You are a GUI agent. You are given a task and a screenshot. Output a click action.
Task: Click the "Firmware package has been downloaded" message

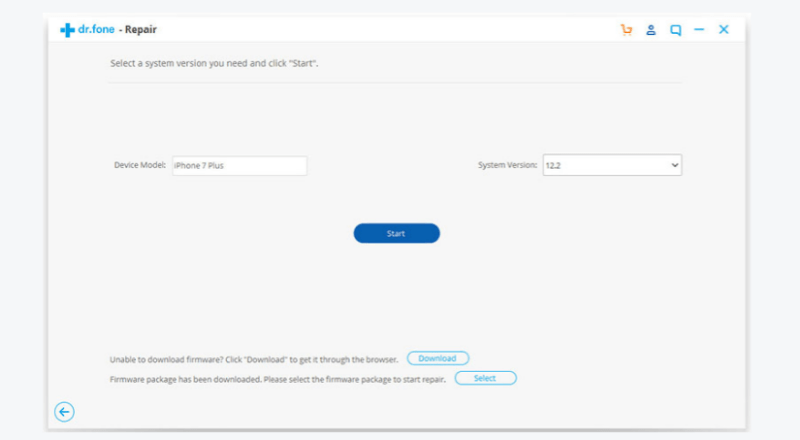click(x=278, y=379)
